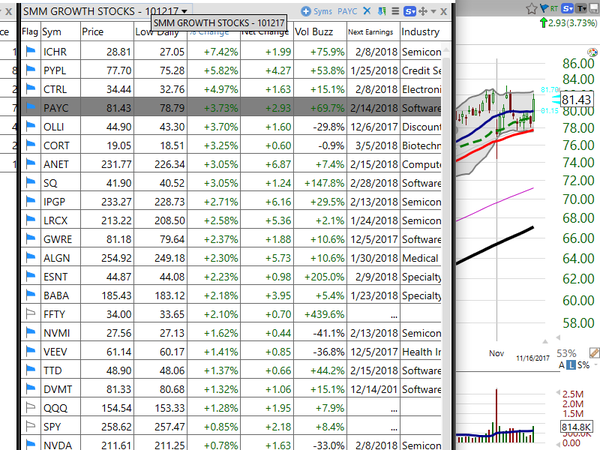Click the 814.8K volume label on chart
Screen dimensions: 600x450
click(x=576, y=426)
